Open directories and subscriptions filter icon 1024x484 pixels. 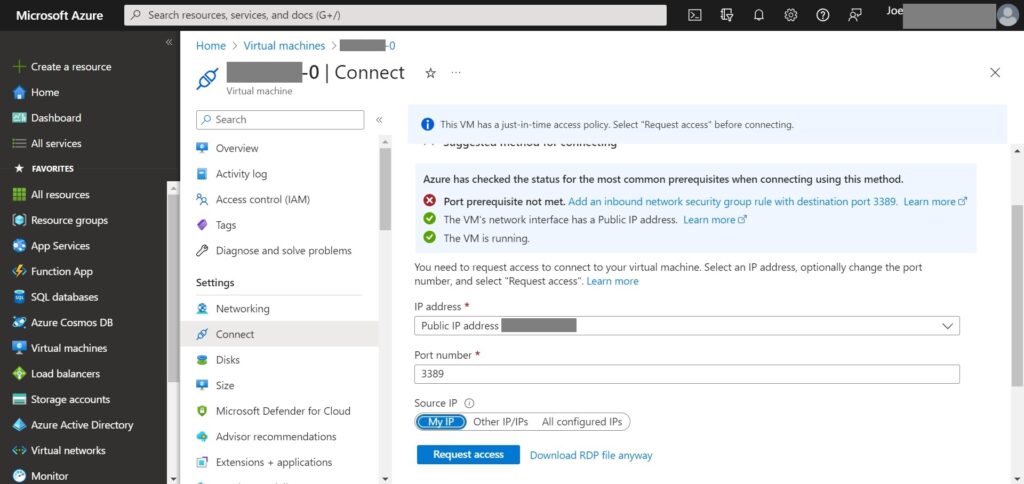tap(726, 15)
